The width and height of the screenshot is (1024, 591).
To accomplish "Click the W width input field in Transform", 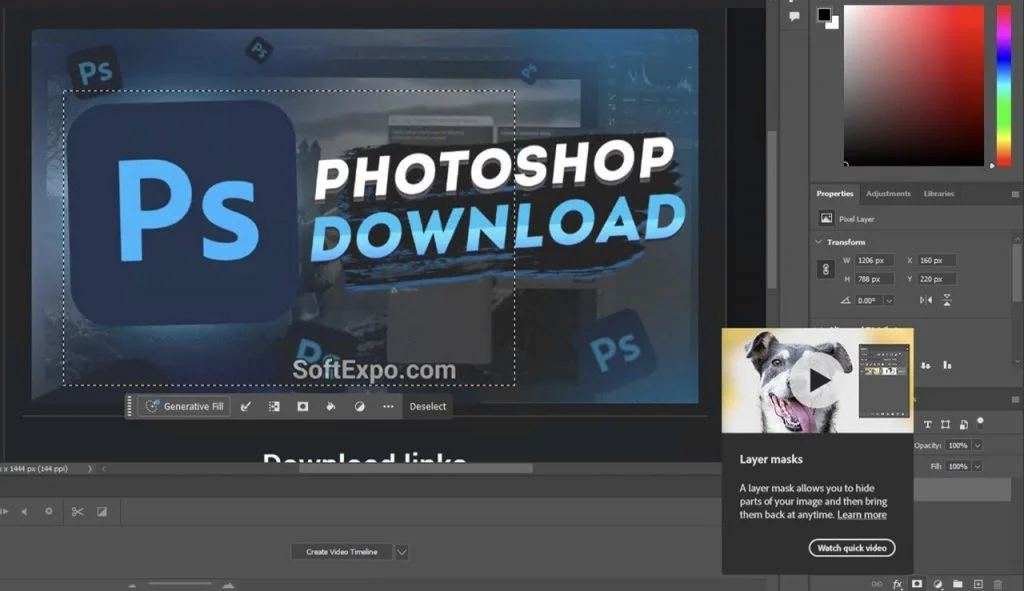I will tap(873, 260).
